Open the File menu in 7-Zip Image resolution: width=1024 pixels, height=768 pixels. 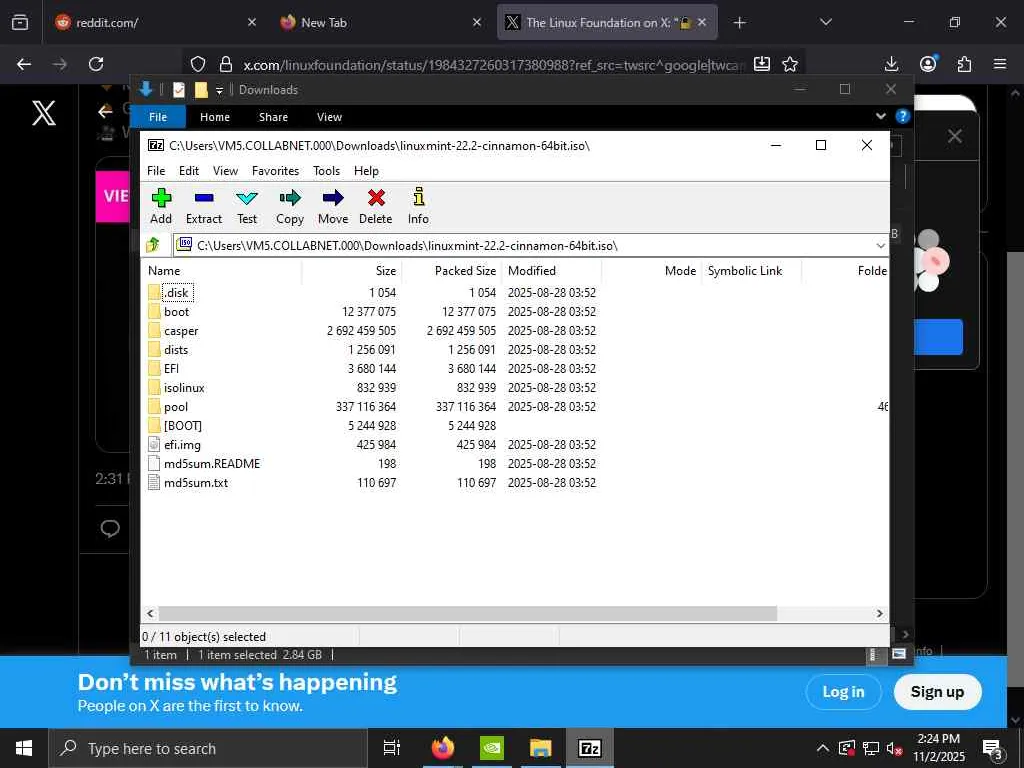[156, 170]
